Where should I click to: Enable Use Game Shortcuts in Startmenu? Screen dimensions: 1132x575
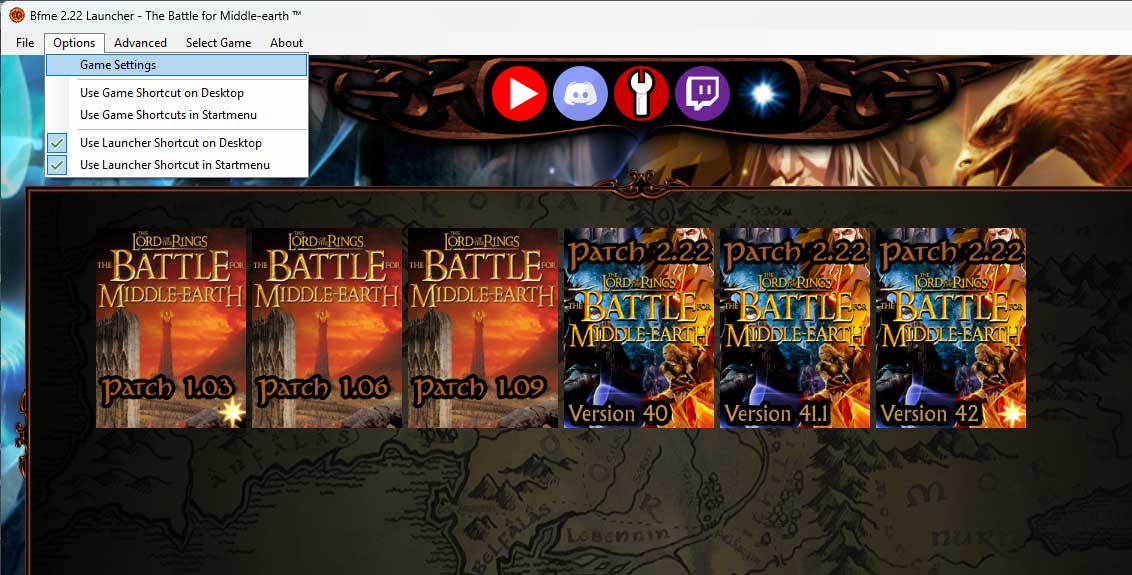click(x=176, y=115)
